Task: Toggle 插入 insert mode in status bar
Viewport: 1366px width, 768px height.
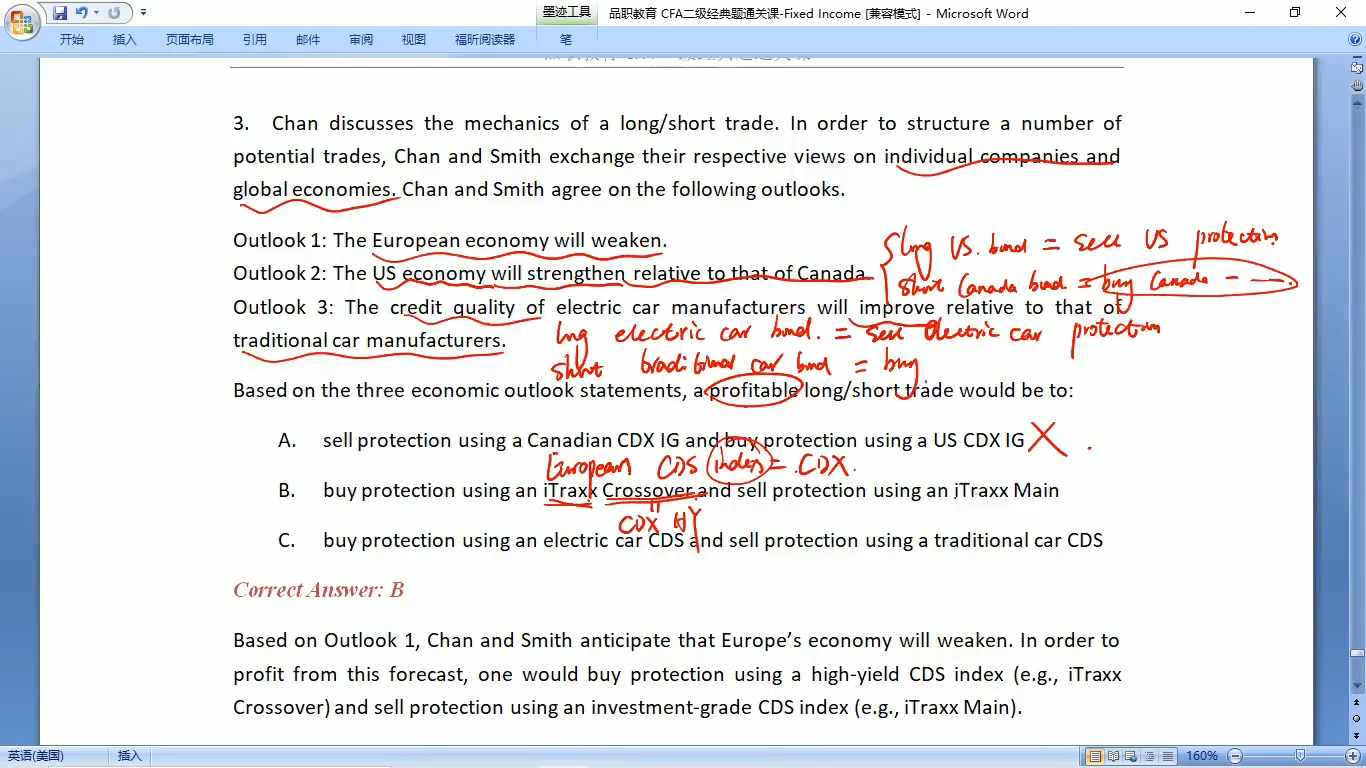Action: click(130, 756)
